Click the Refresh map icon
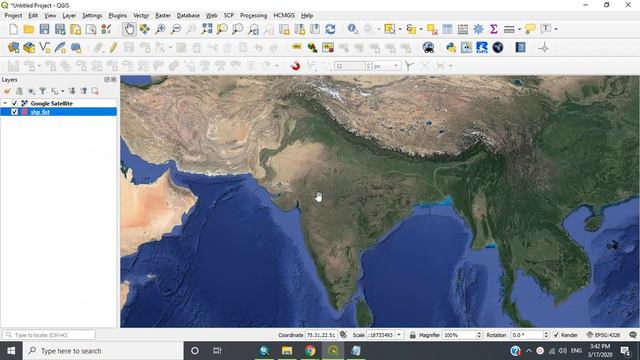 (330, 29)
